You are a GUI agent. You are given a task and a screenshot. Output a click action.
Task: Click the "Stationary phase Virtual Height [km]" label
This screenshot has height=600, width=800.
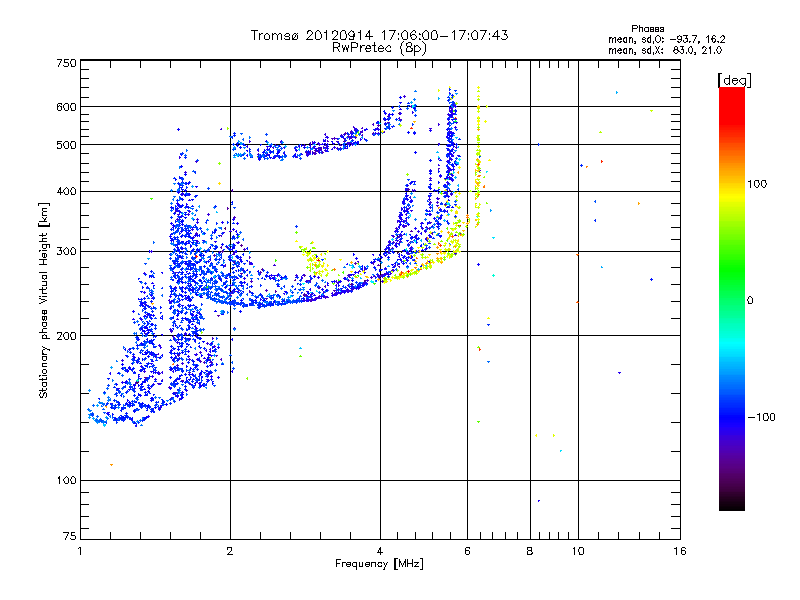[x=44, y=300]
